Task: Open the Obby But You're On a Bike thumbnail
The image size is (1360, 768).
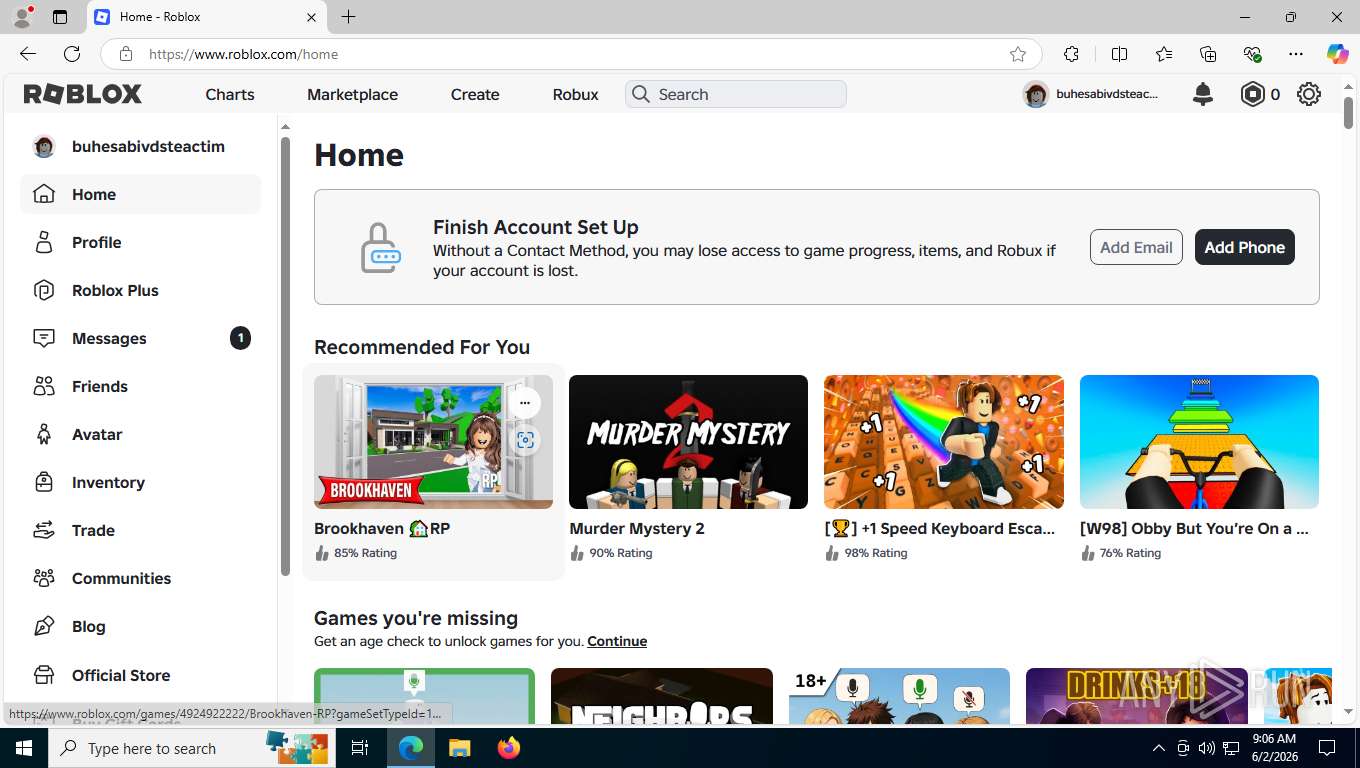Action: (1199, 442)
